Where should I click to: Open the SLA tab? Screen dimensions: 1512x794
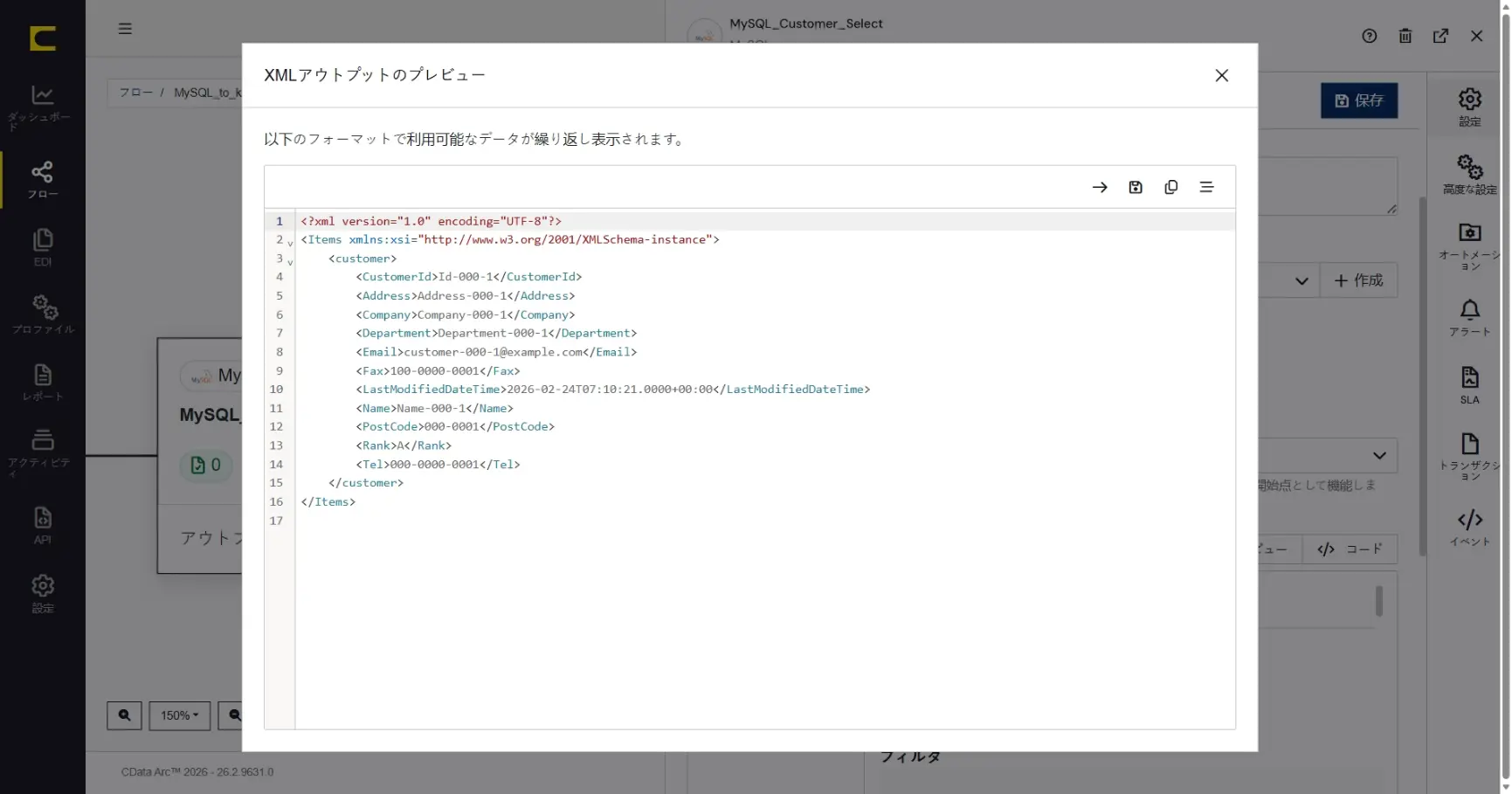1469,385
